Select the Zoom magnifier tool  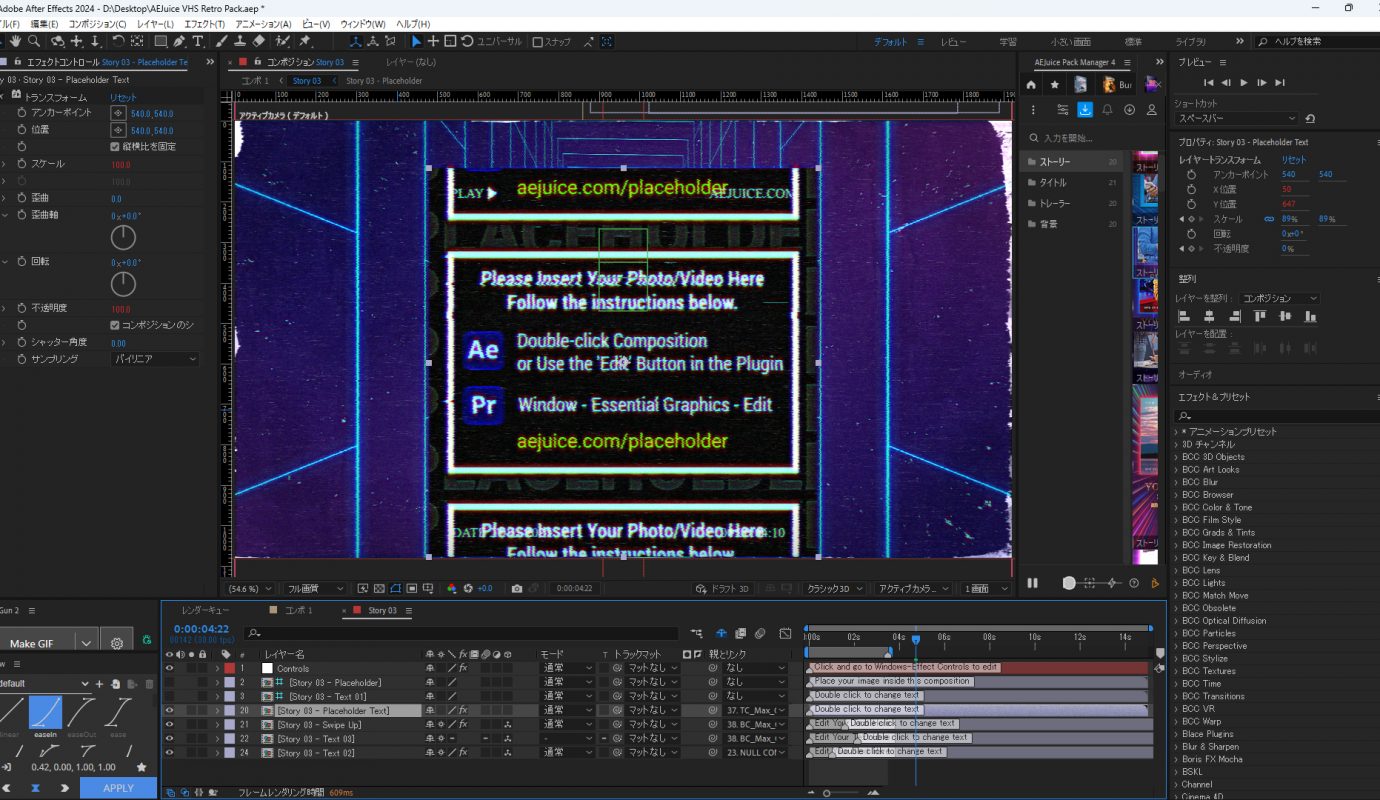(34, 41)
